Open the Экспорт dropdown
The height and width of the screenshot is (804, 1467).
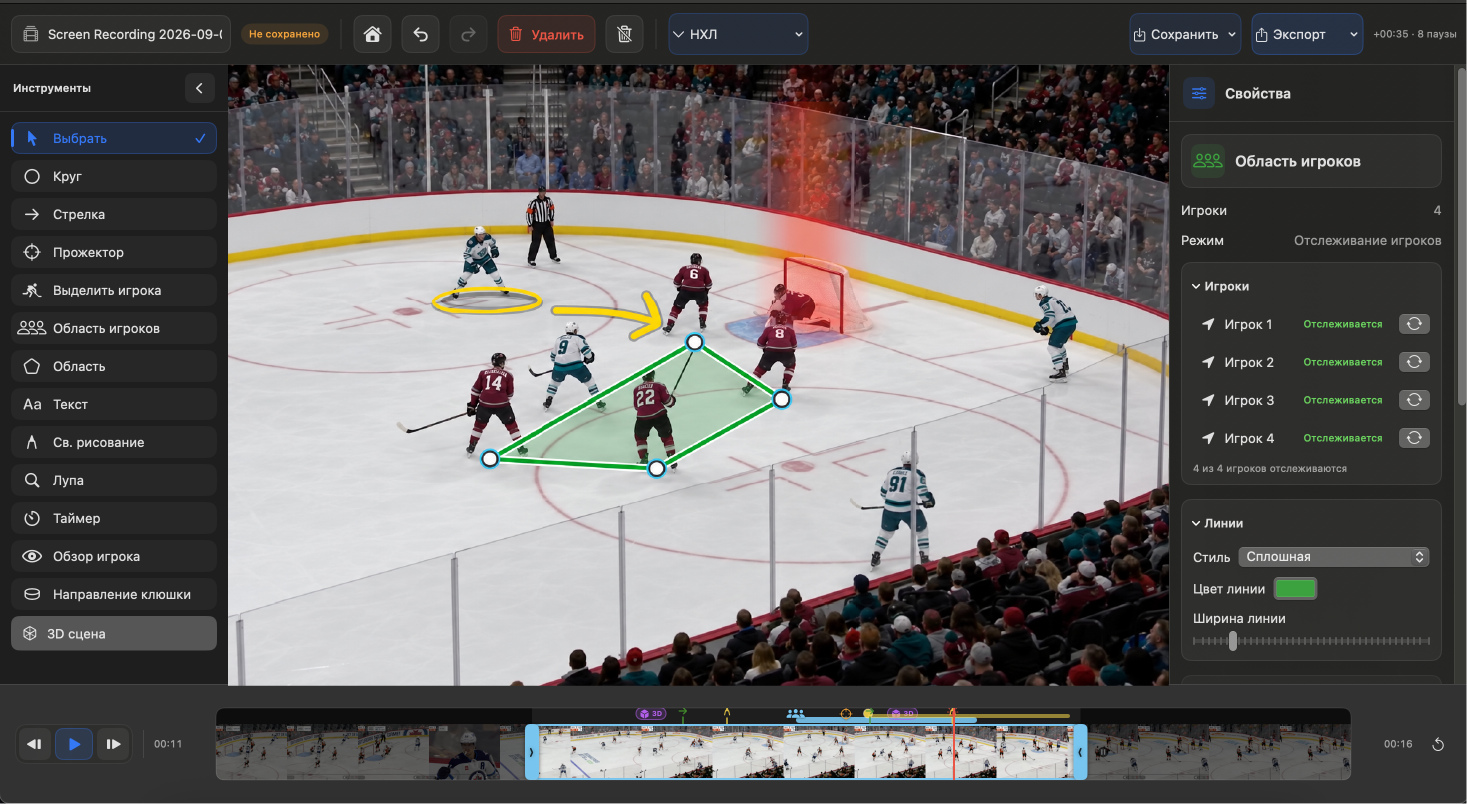[1307, 34]
